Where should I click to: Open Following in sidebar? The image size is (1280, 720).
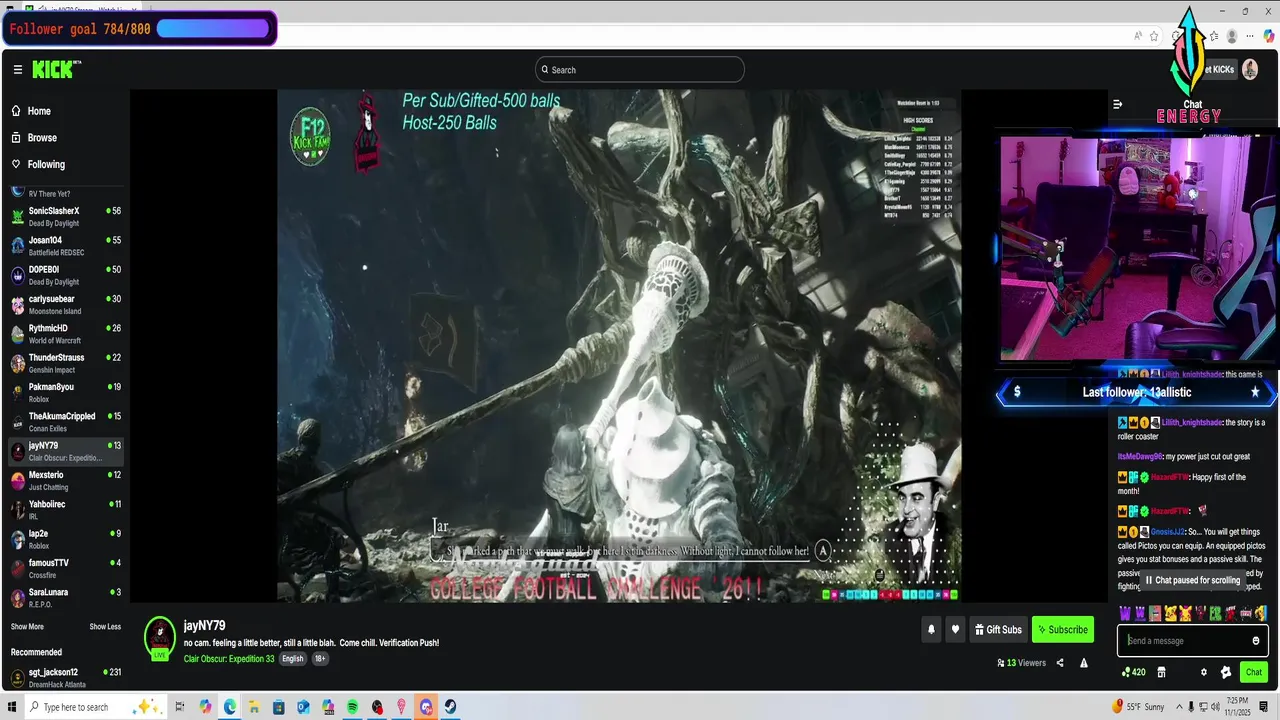[x=46, y=164]
